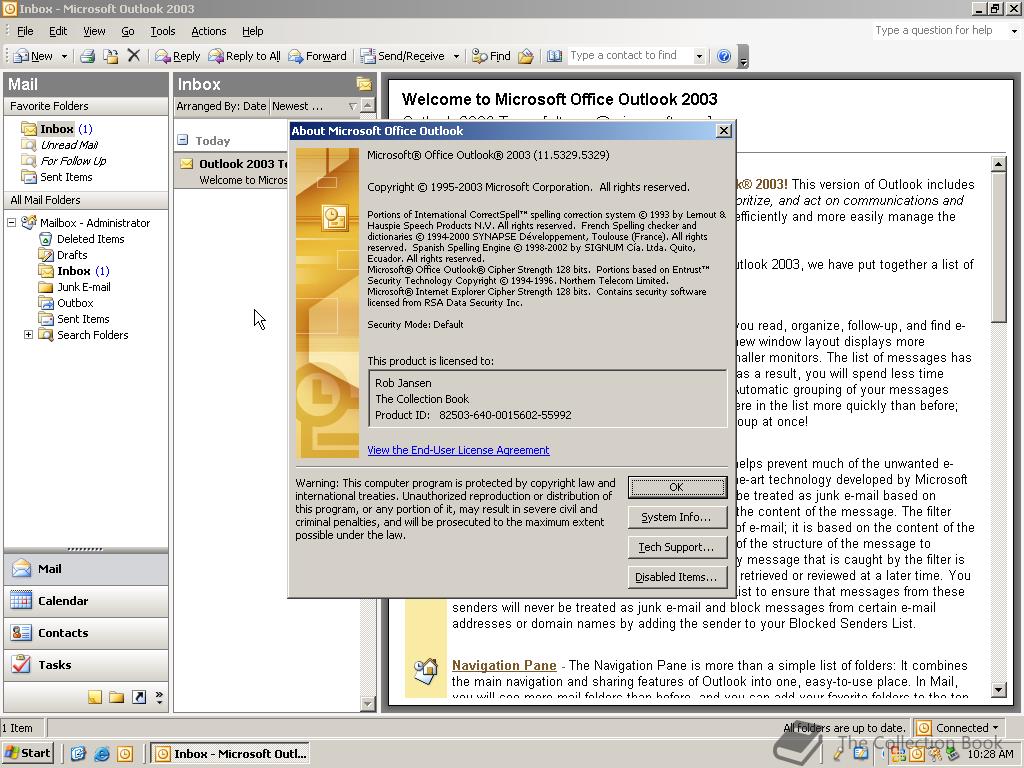The height and width of the screenshot is (768, 1024).
Task: Open the Tools menu
Action: 163,31
